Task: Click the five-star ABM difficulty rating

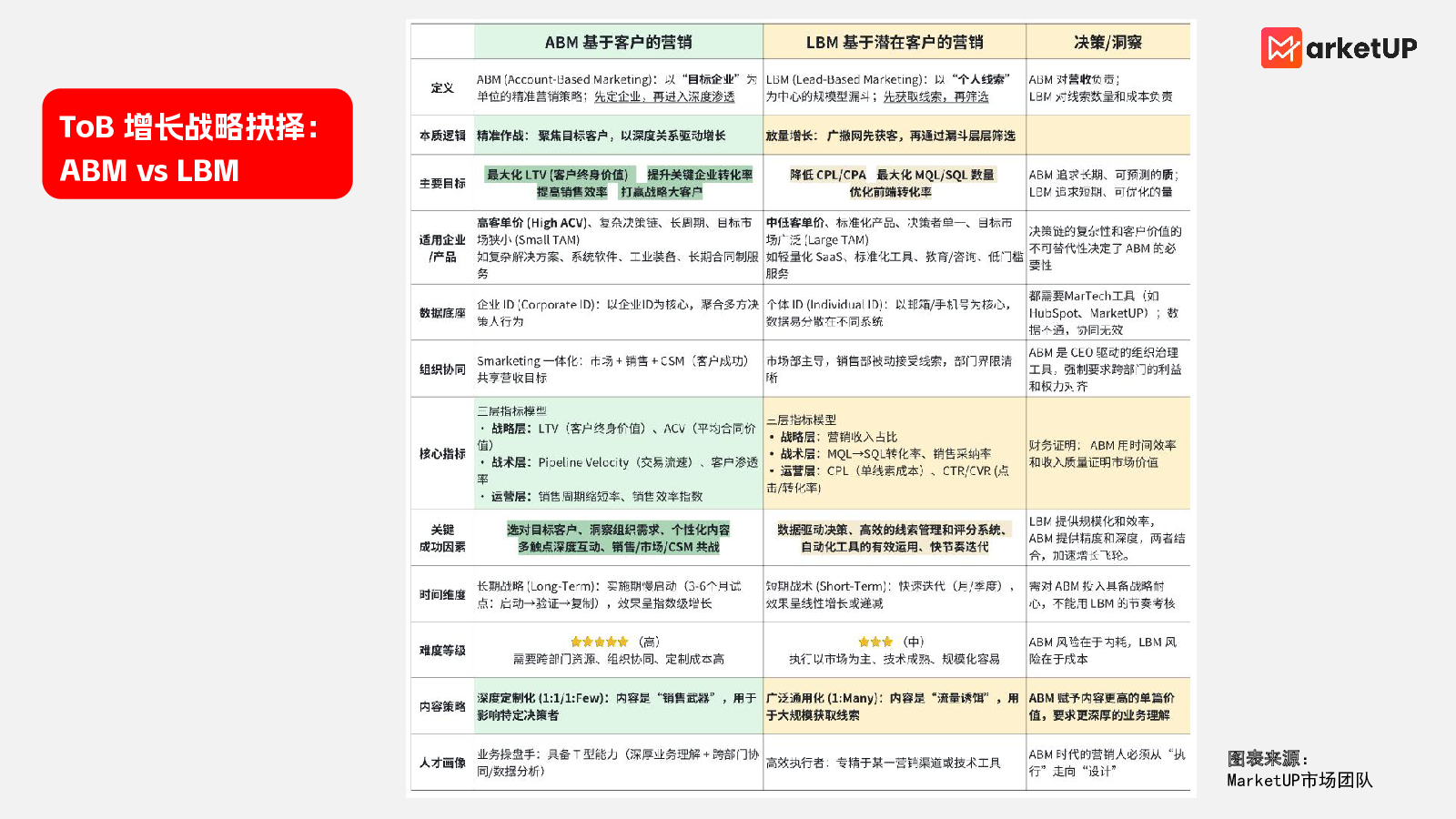Action: pyautogui.click(x=599, y=642)
